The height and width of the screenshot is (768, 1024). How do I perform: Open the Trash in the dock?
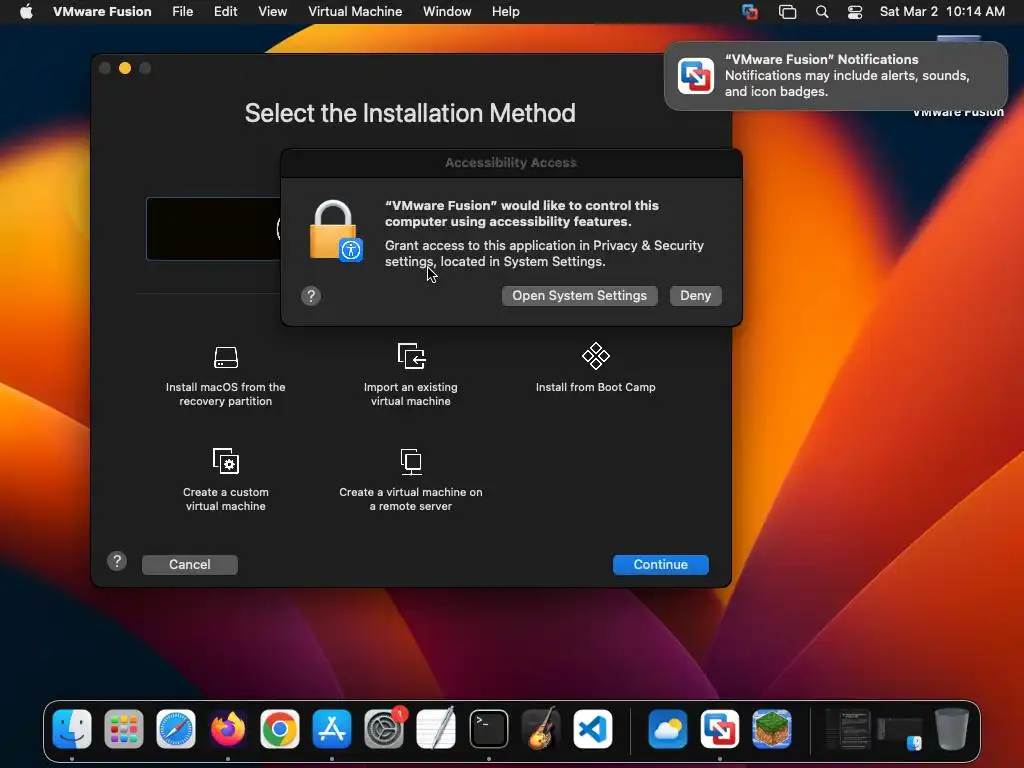[x=952, y=729]
